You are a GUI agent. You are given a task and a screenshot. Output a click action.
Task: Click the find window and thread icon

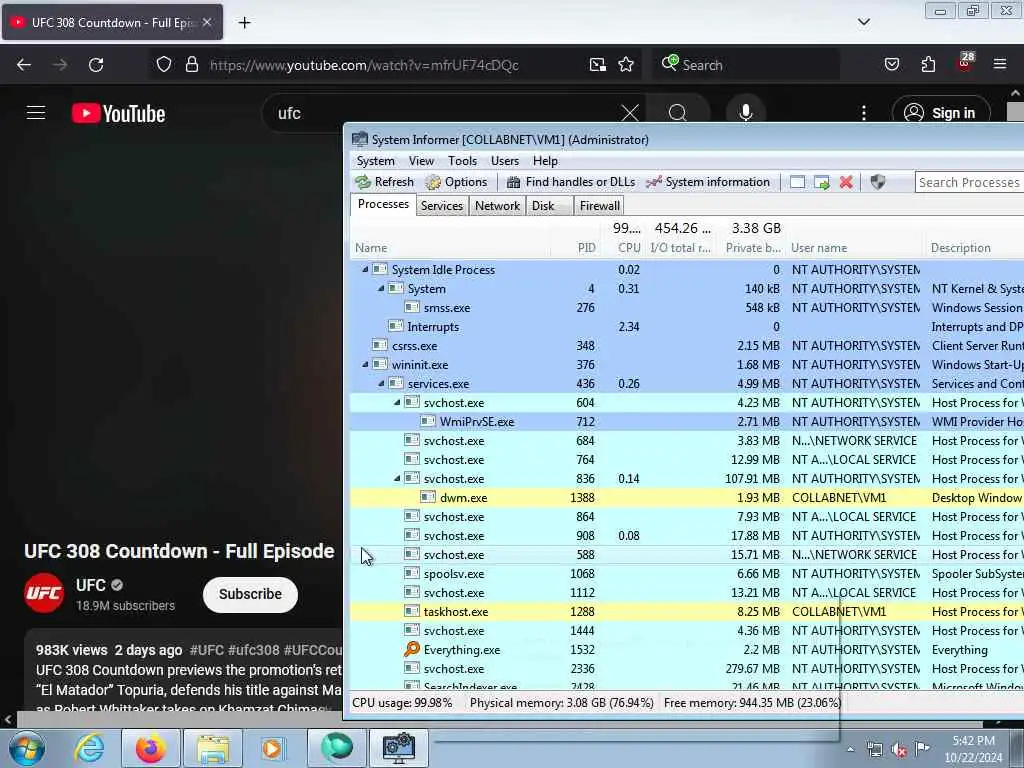click(x=822, y=182)
